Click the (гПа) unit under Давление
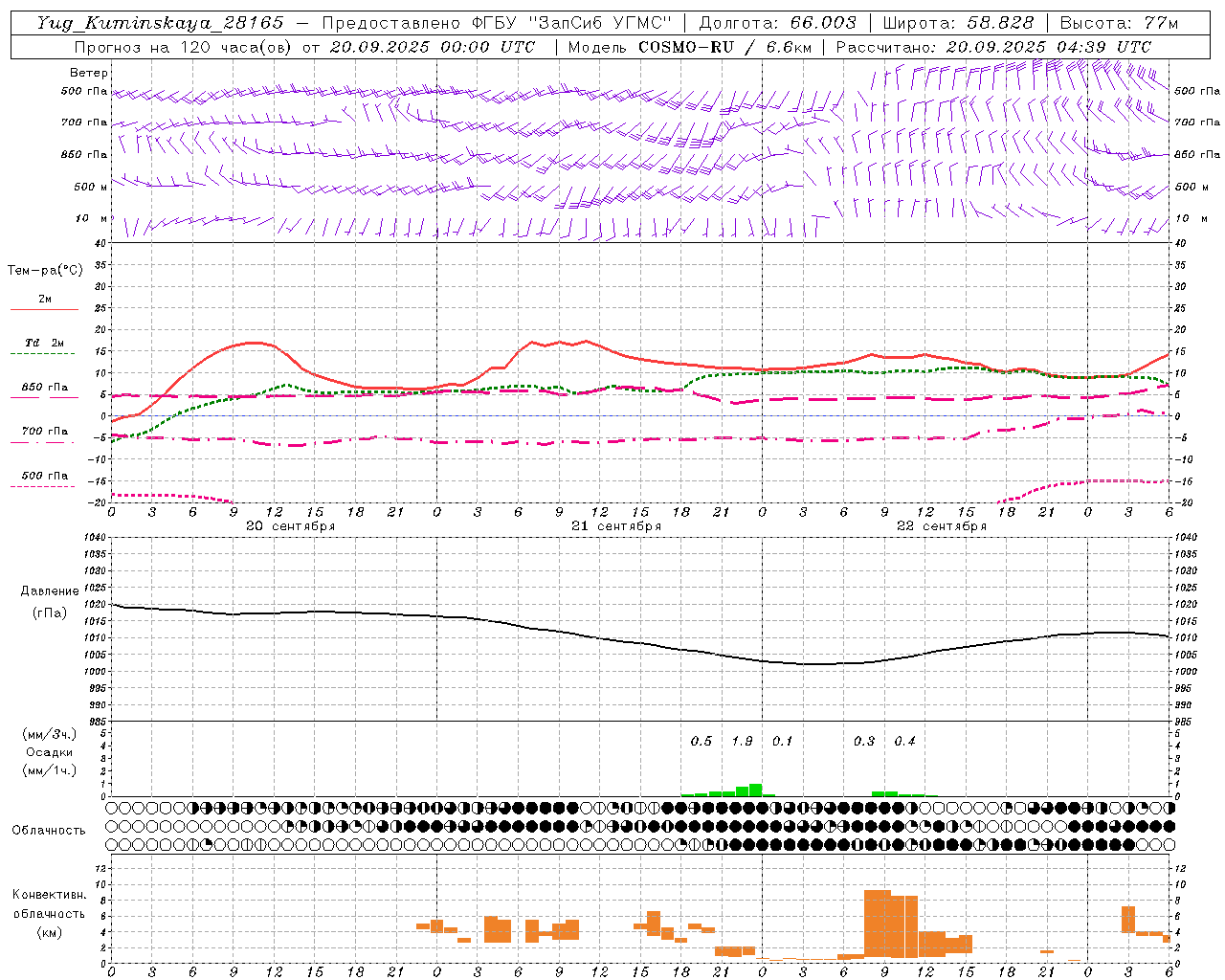Viewport: 1225px width, 980px height. pos(50,613)
